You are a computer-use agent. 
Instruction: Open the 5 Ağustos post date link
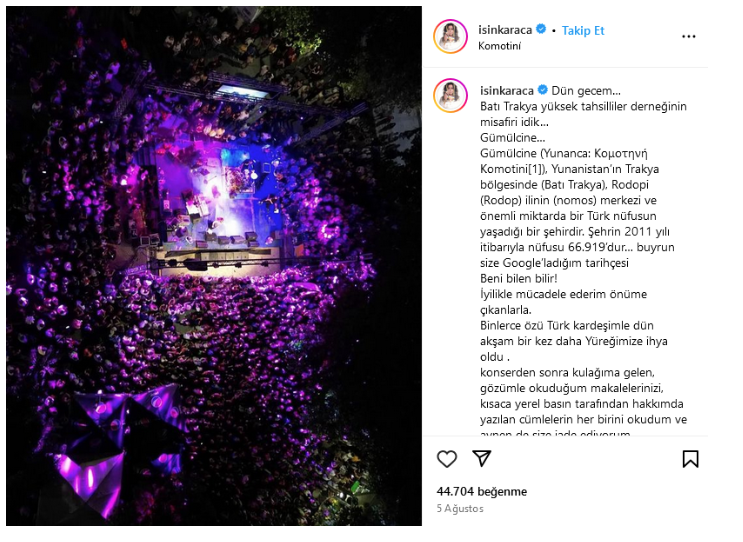pos(460,508)
